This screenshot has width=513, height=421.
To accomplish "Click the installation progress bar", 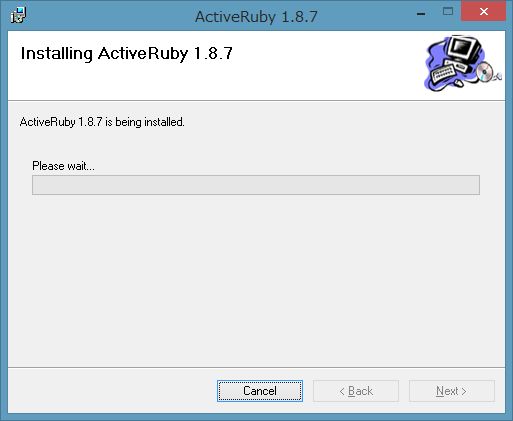I will tap(256, 185).
